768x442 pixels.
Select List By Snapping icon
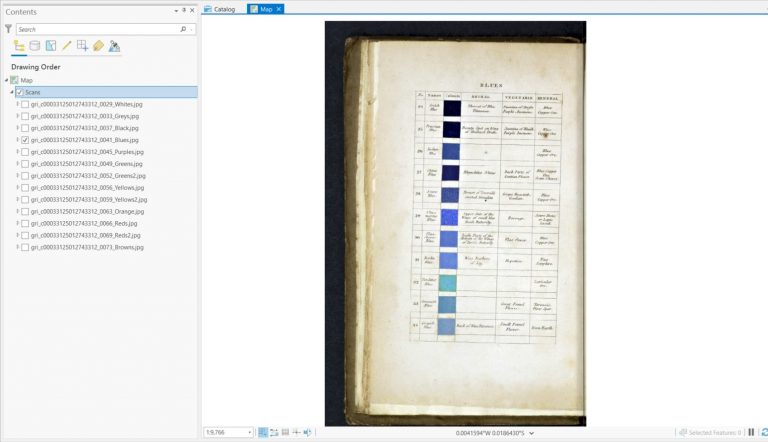(82, 46)
